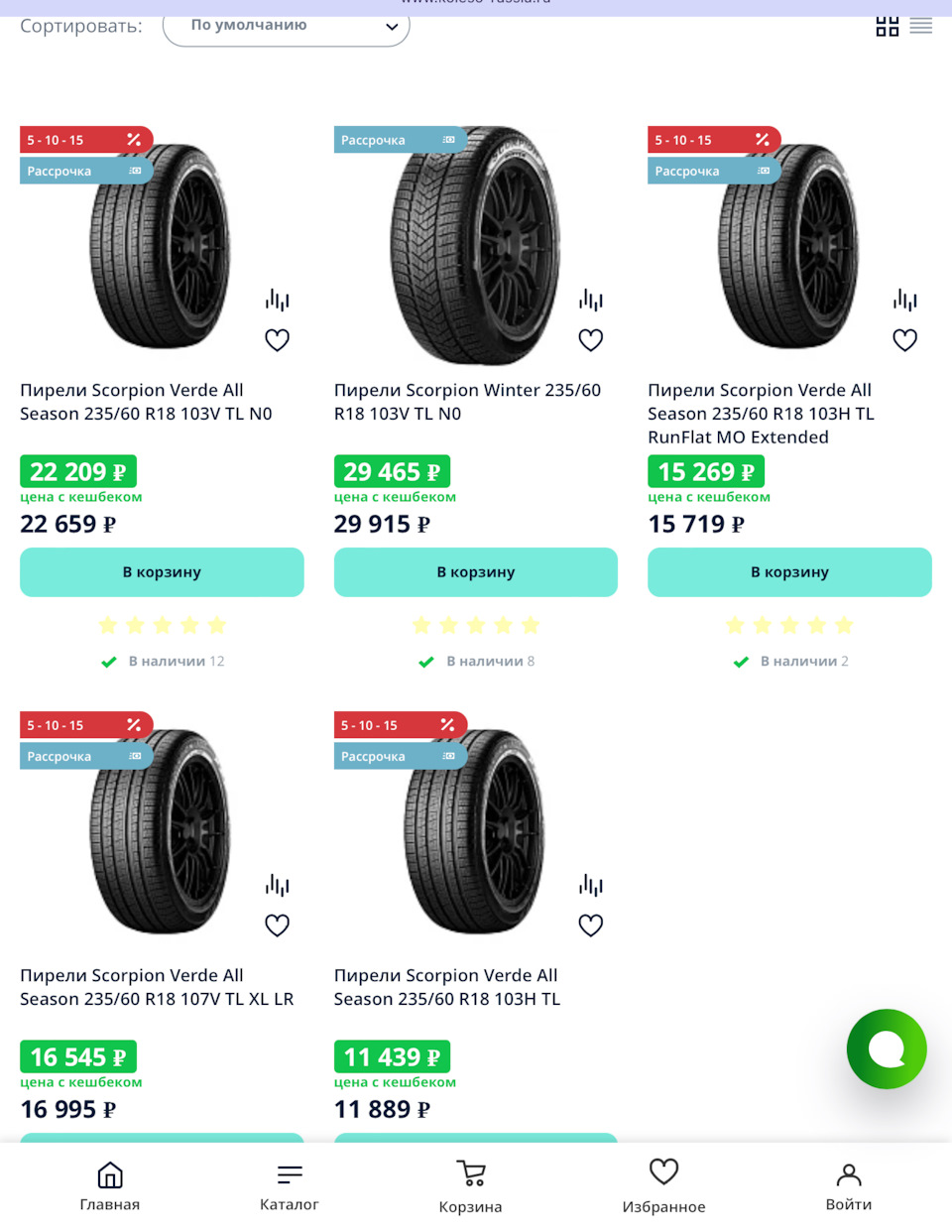Viewport: 952px width, 1232px height.
Task: Rate the Scorpion Winter tire five stars
Action: (x=531, y=625)
